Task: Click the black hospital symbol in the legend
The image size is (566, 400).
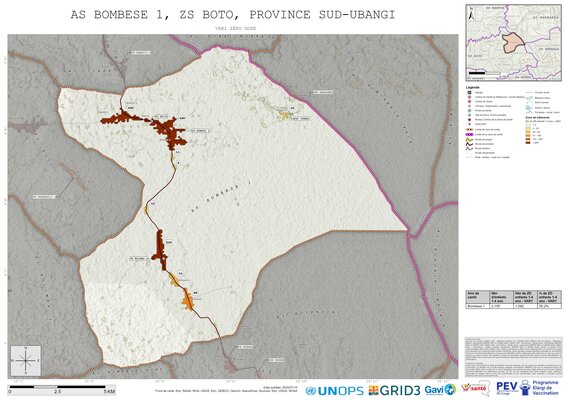Action: tap(469, 92)
